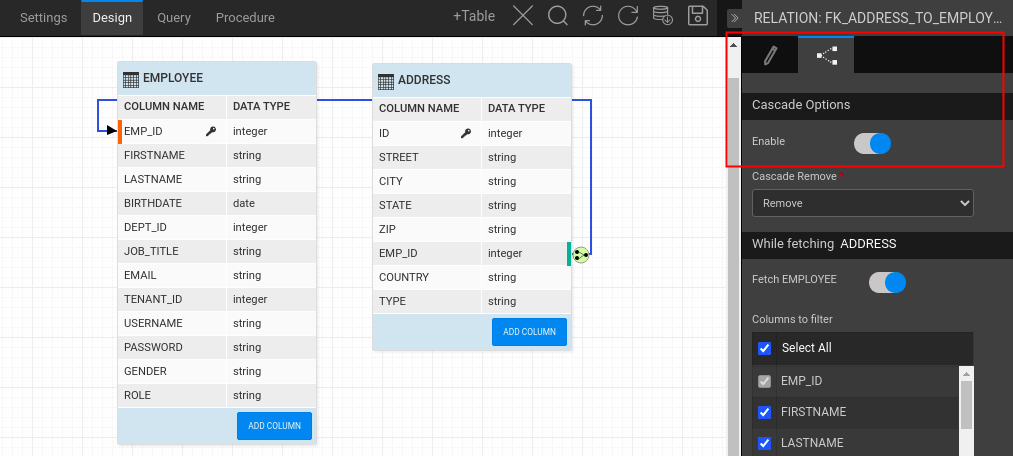Viewport: 1013px width, 456px height.
Task: Click the relation node icon on ADDRESS table
Action: coord(581,254)
